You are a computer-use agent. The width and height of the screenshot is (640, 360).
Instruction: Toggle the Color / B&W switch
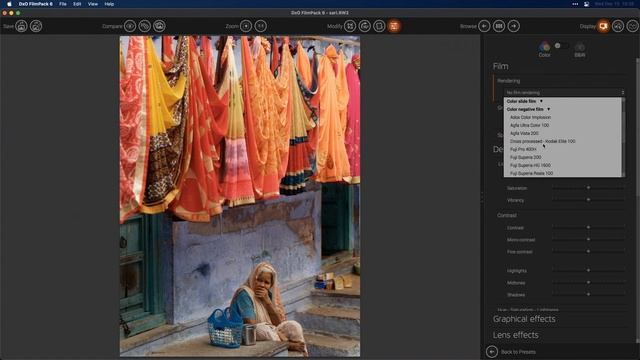pos(561,46)
